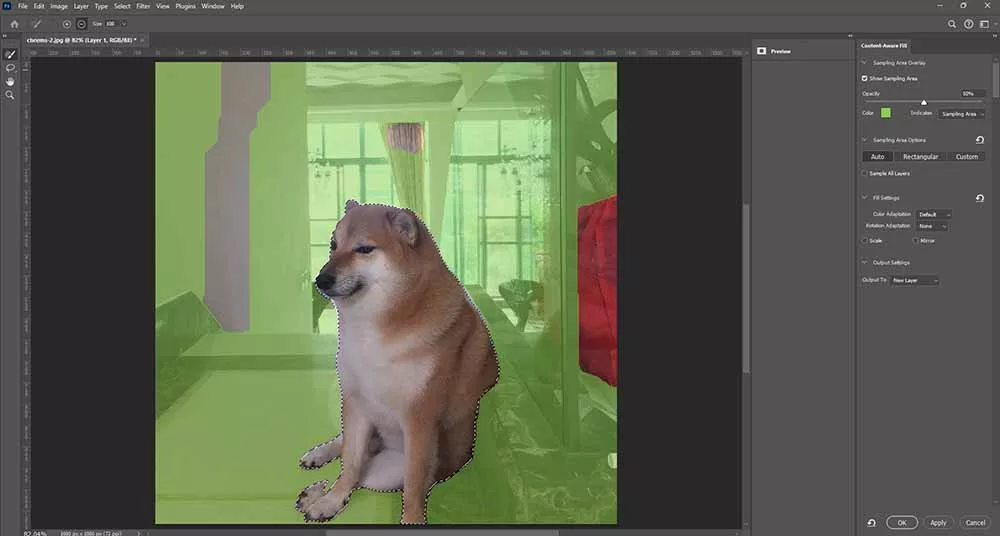1000x536 pixels.
Task: Click the Home icon in options bar
Action: click(x=14, y=23)
